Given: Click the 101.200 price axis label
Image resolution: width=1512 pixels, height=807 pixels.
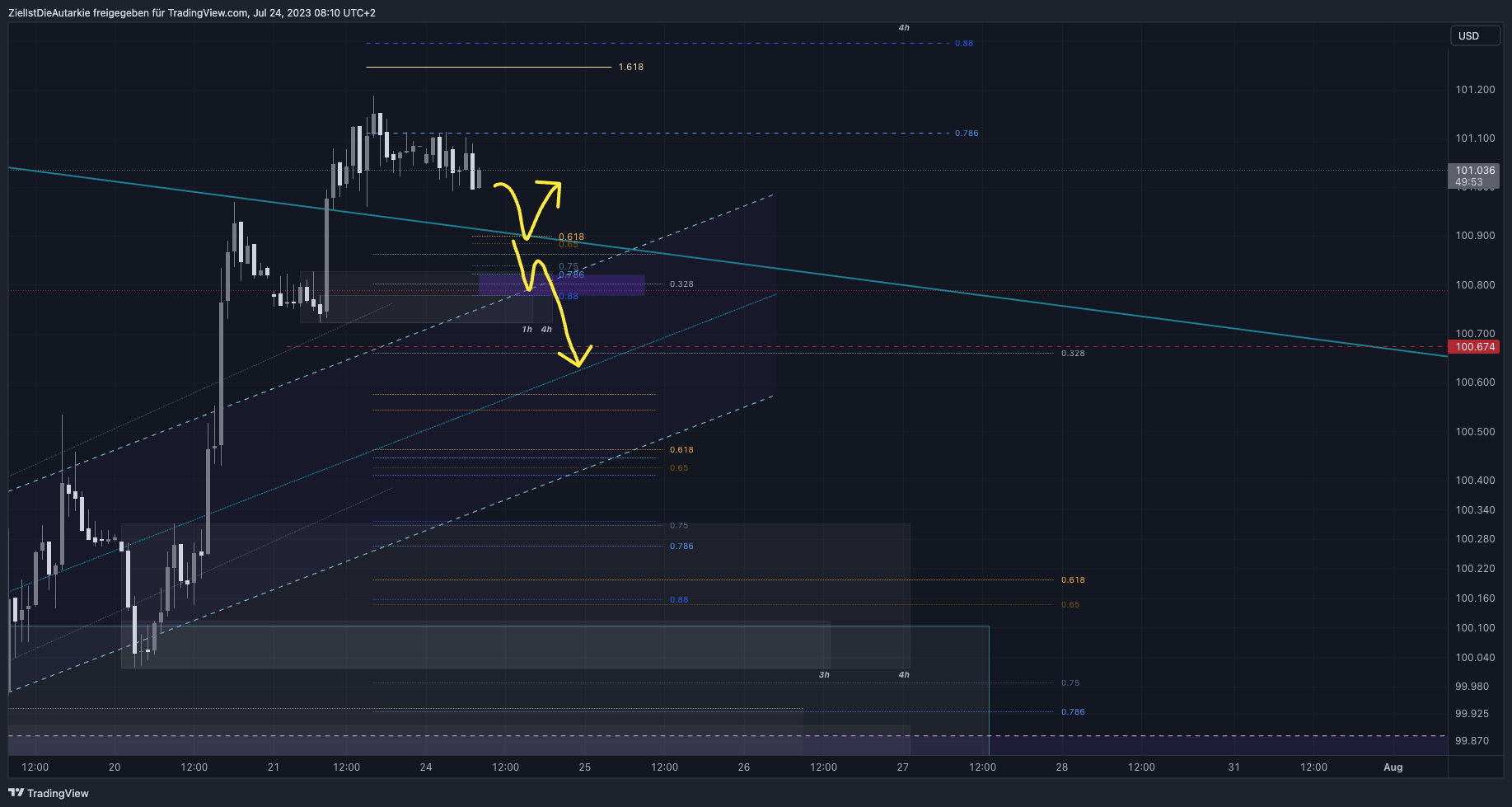Looking at the screenshot, I should 1475,90.
